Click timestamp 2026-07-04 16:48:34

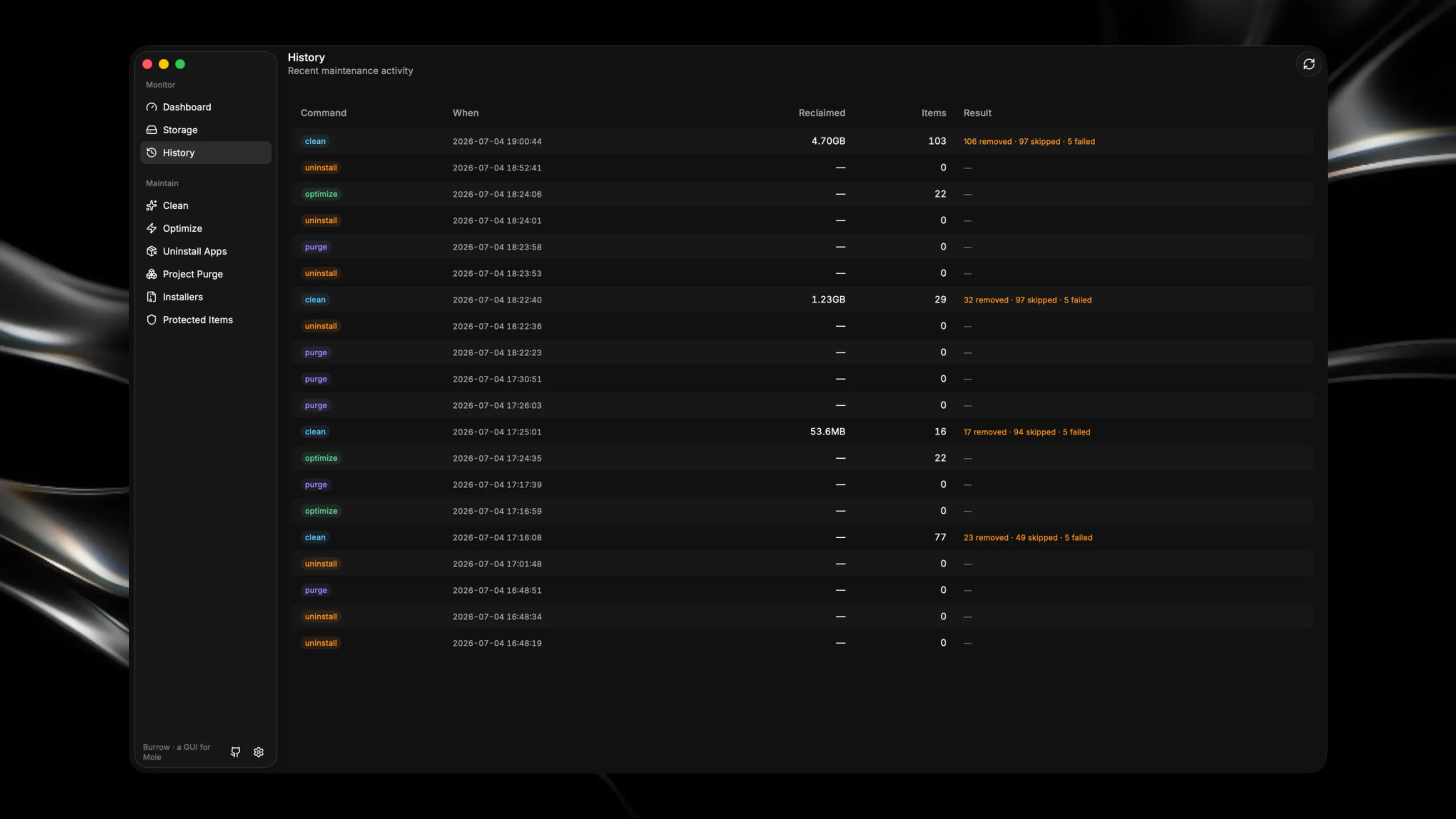tap(497, 617)
